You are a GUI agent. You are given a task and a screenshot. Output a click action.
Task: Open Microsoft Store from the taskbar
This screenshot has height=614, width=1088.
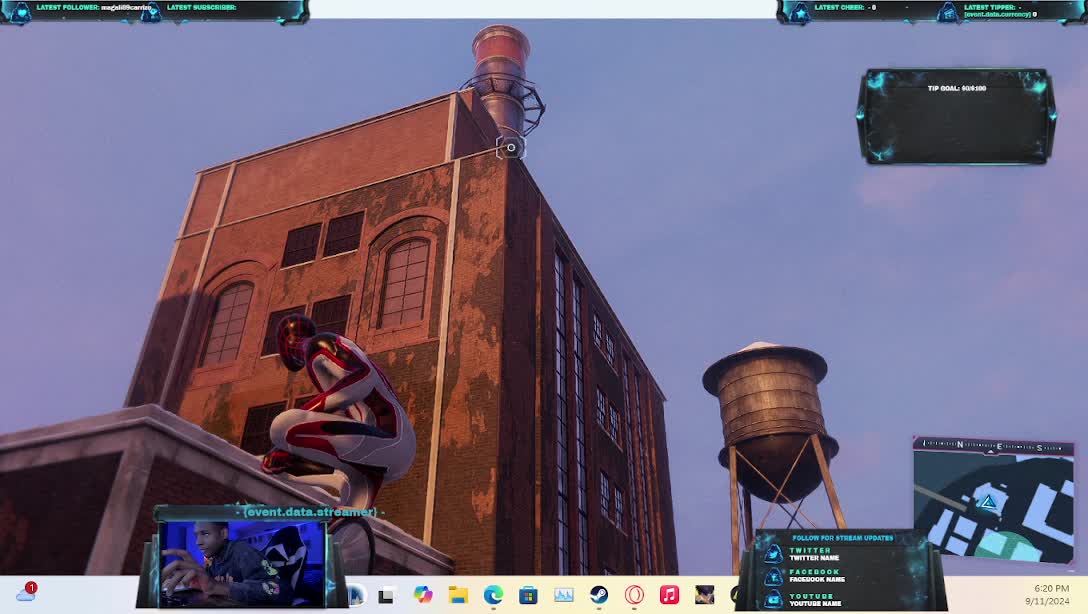[528, 595]
